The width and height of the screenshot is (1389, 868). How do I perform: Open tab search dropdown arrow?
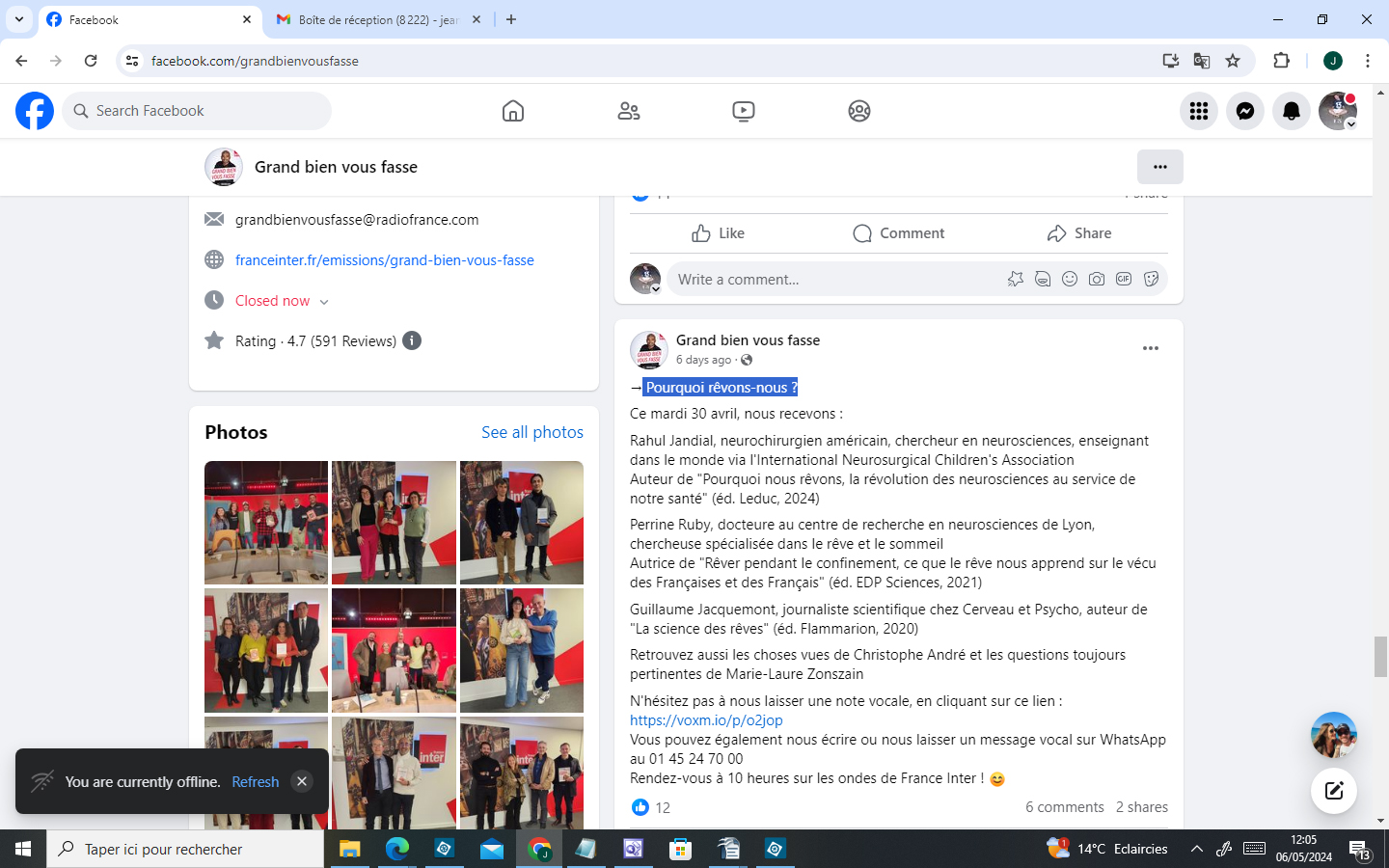point(18,19)
